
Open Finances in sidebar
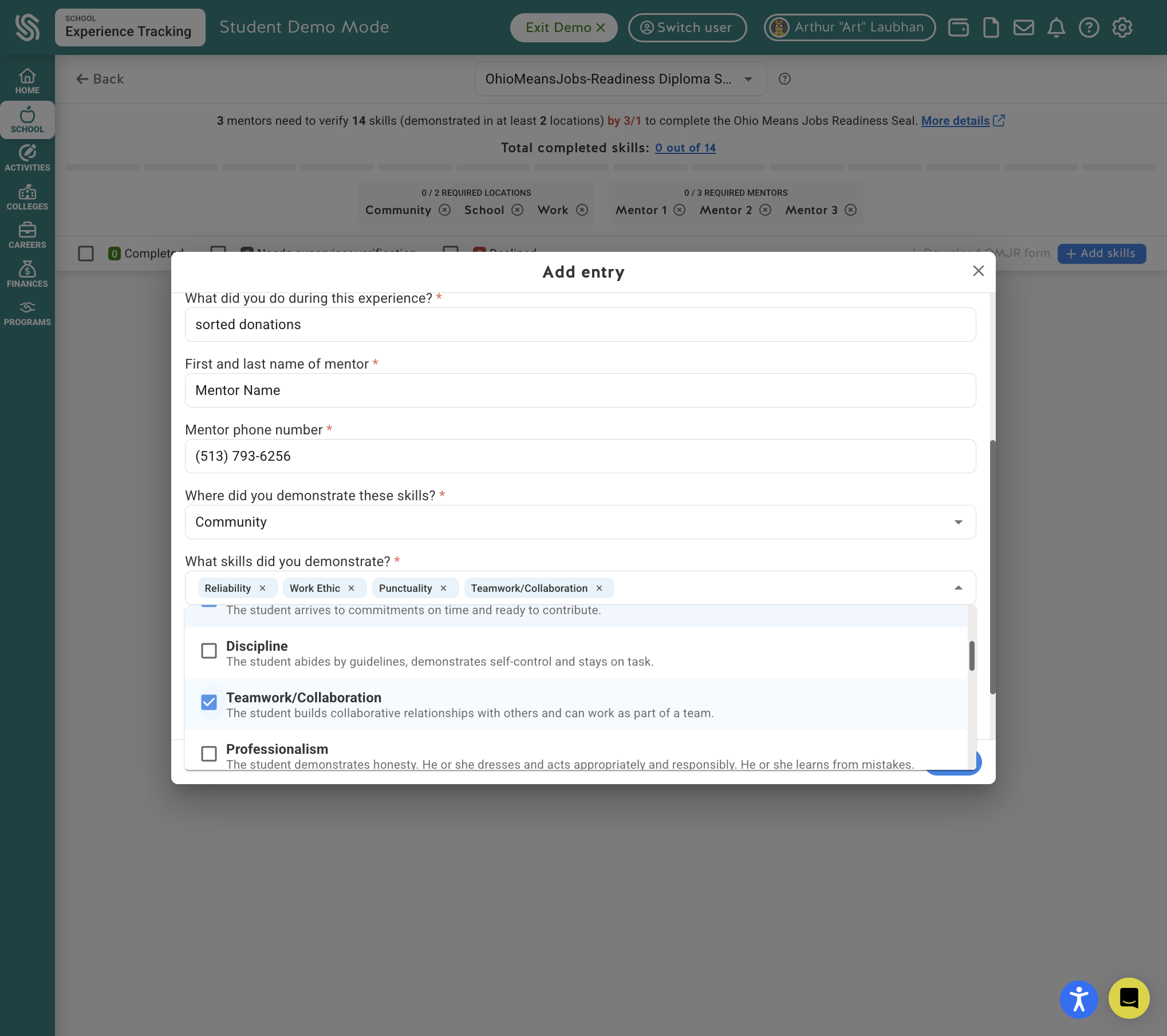click(27, 275)
